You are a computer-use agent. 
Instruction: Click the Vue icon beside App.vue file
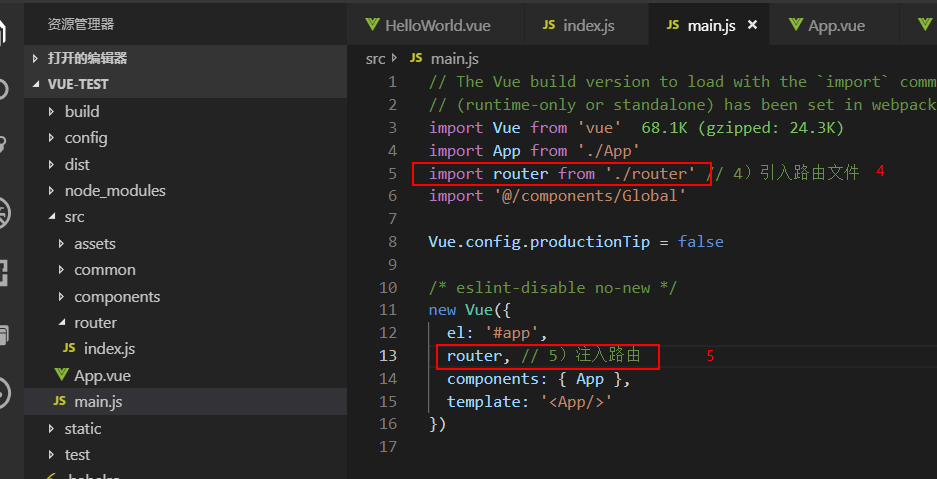(x=62, y=376)
